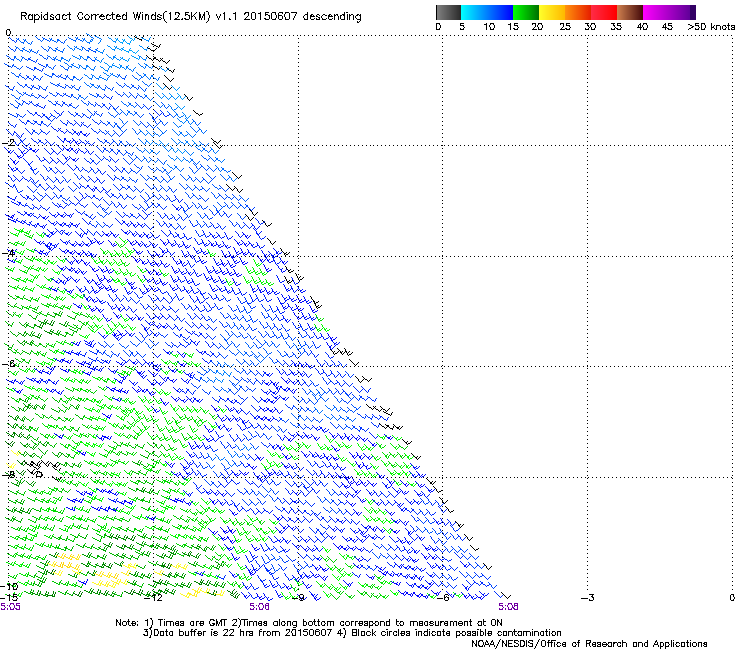Click the legend label '45' under color bar

click(x=667, y=27)
